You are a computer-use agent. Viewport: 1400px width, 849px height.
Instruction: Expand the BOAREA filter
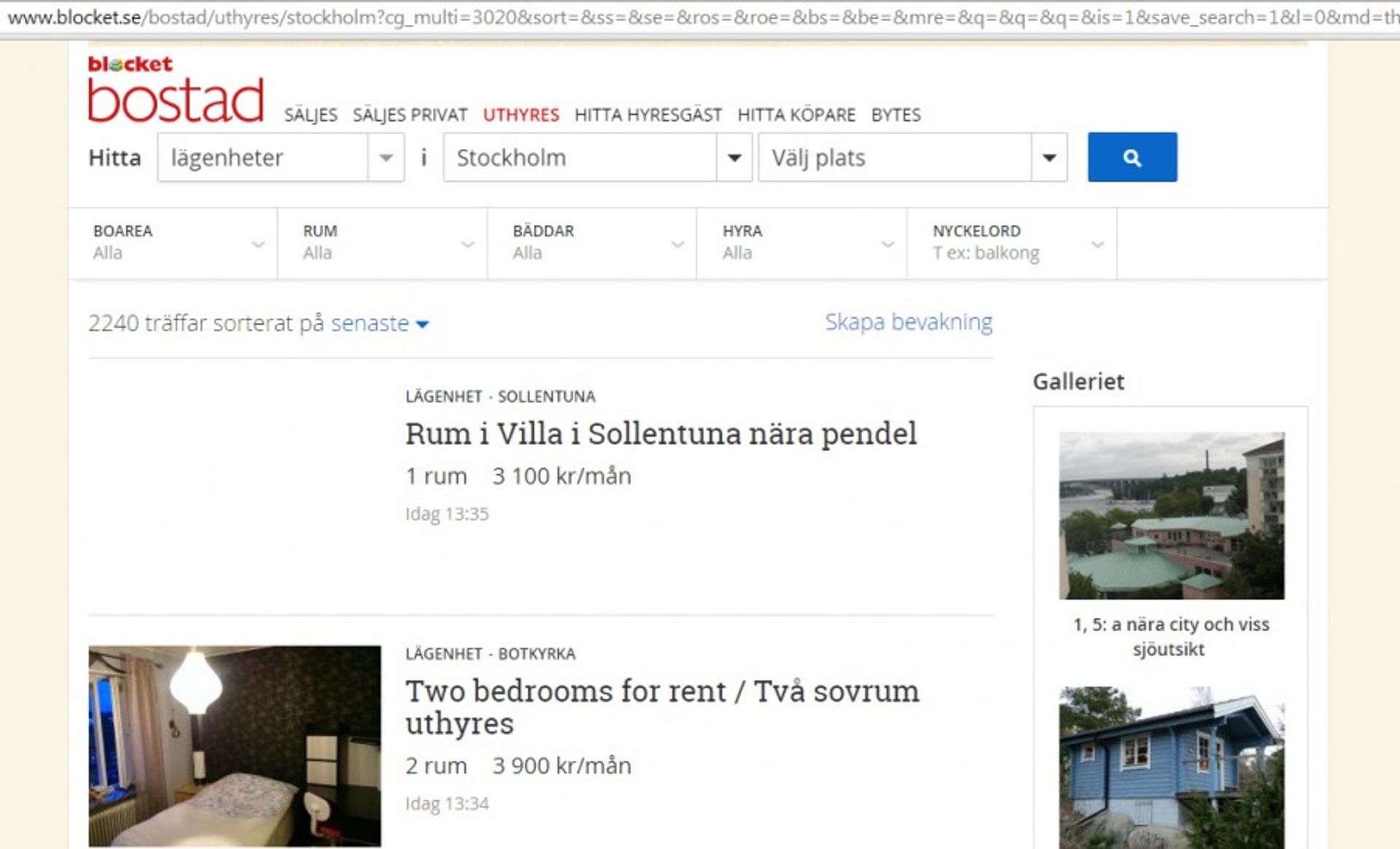(174, 243)
